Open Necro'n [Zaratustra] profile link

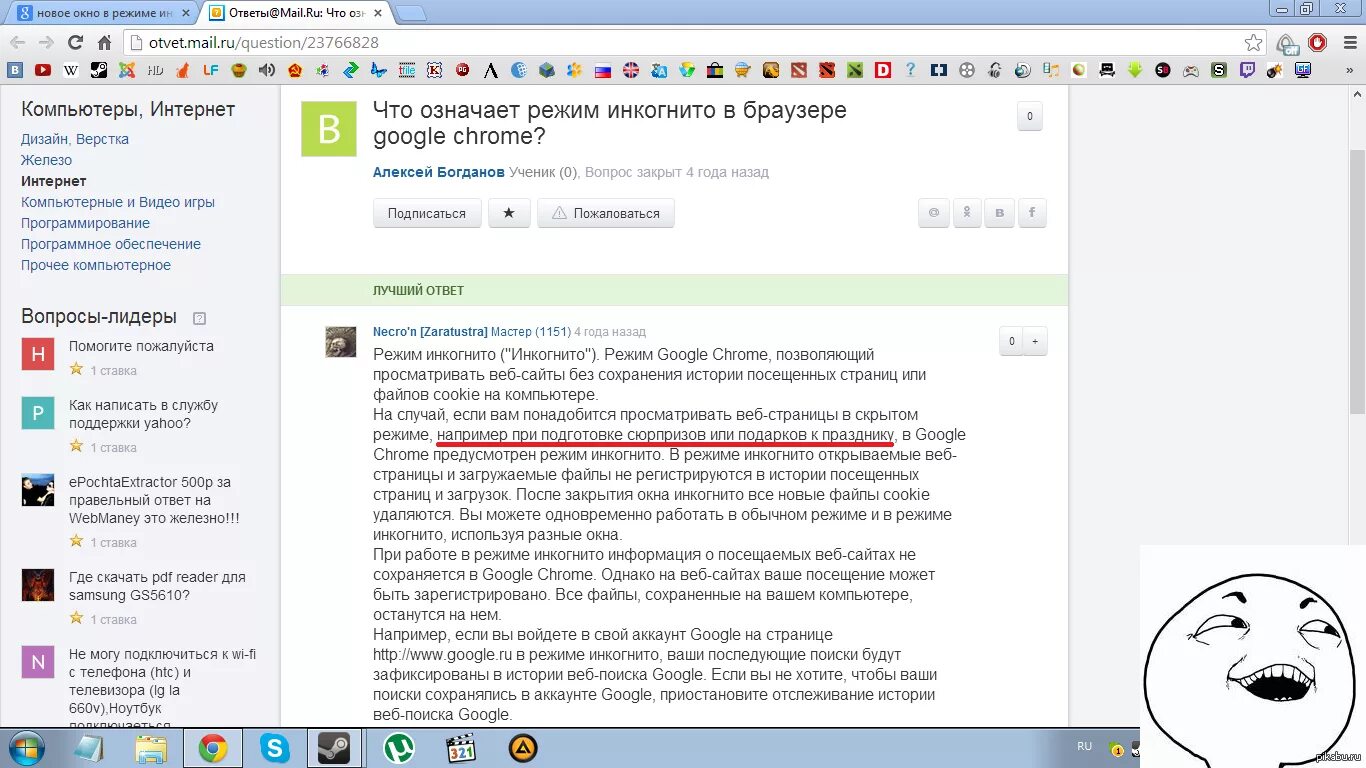tap(430, 331)
